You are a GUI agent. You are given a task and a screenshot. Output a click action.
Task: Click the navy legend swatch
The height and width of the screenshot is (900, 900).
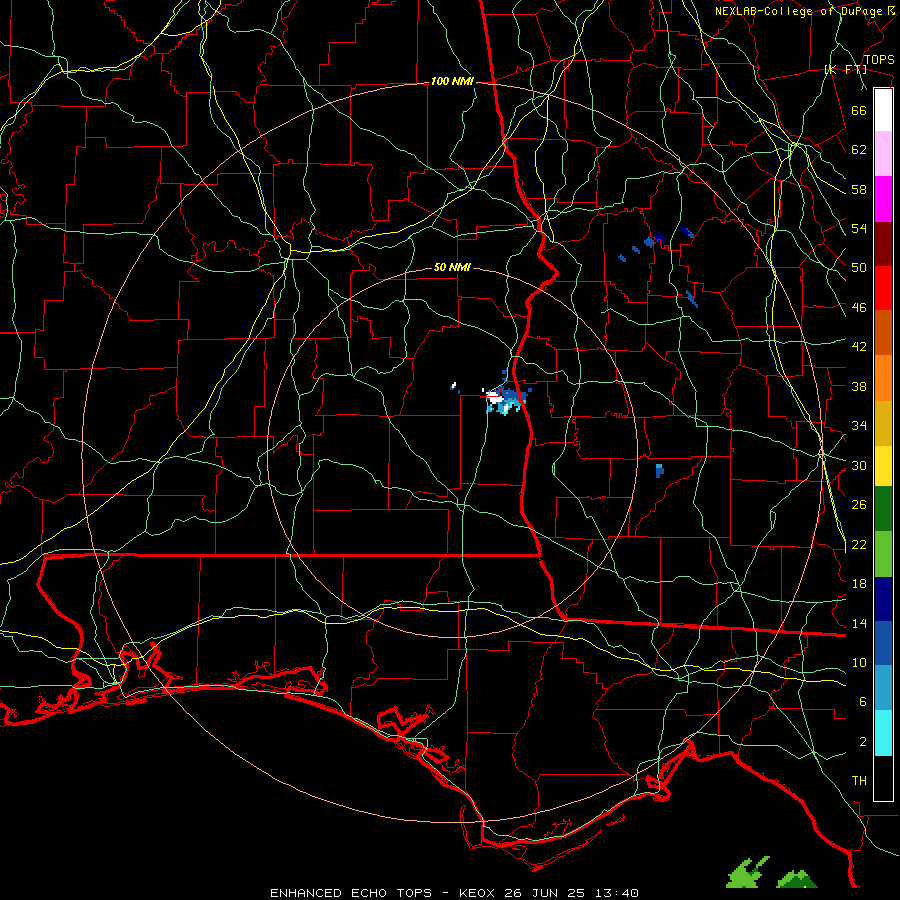tap(883, 599)
